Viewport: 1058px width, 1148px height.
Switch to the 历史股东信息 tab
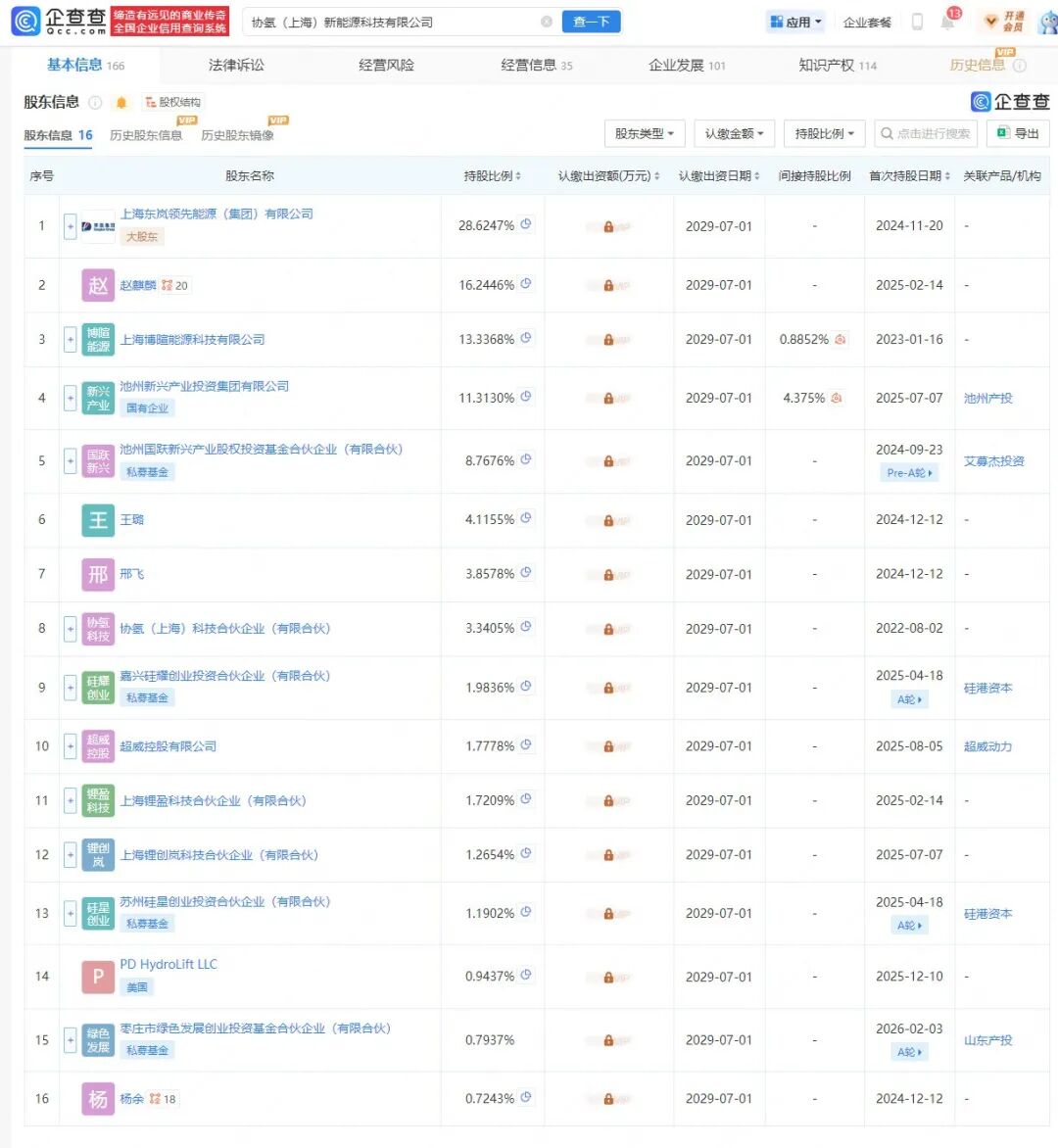pos(145,133)
